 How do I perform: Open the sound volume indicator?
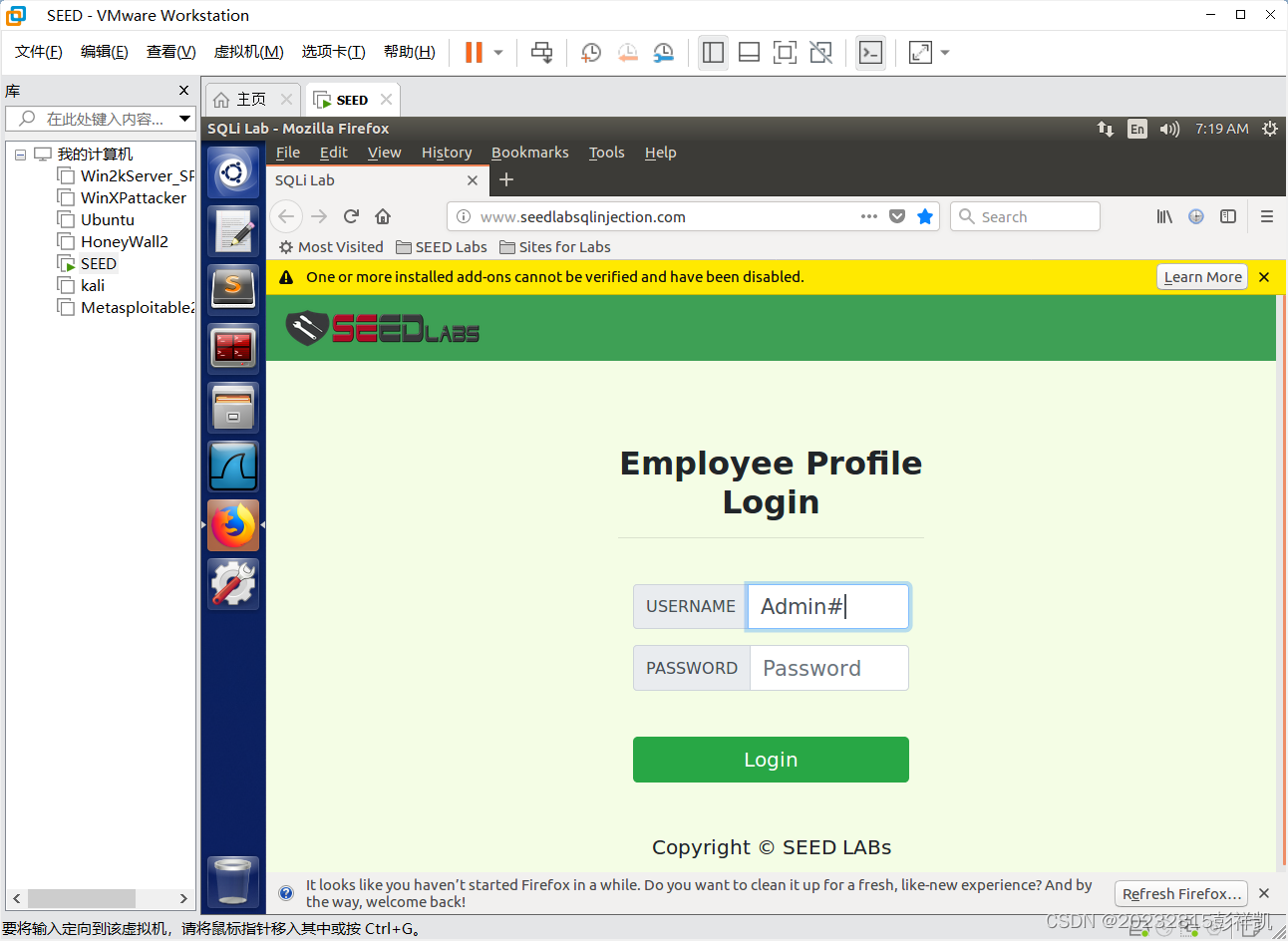point(1169,129)
